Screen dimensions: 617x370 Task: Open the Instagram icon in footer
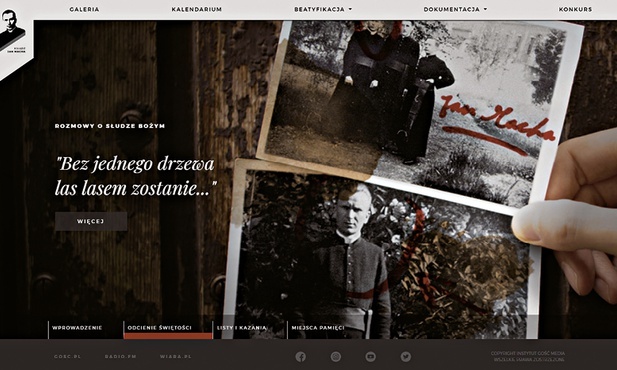click(x=336, y=357)
